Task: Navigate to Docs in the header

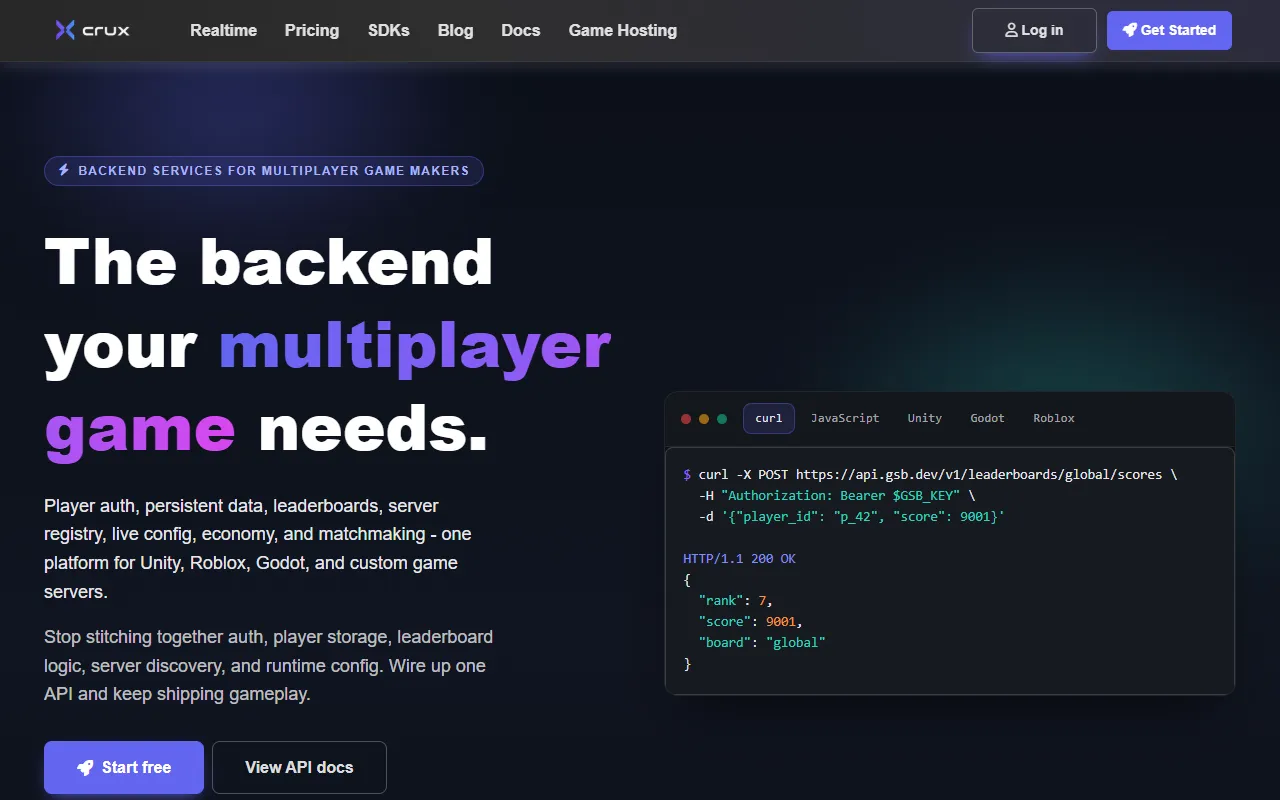Action: coord(521,30)
